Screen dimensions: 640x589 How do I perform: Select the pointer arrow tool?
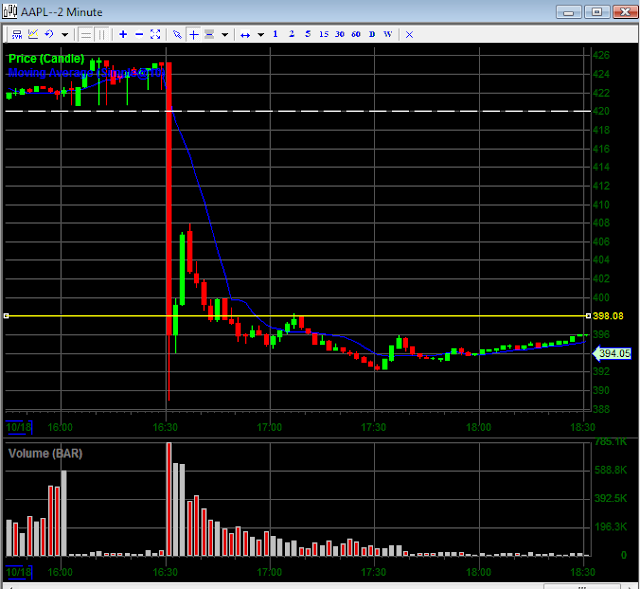177,35
